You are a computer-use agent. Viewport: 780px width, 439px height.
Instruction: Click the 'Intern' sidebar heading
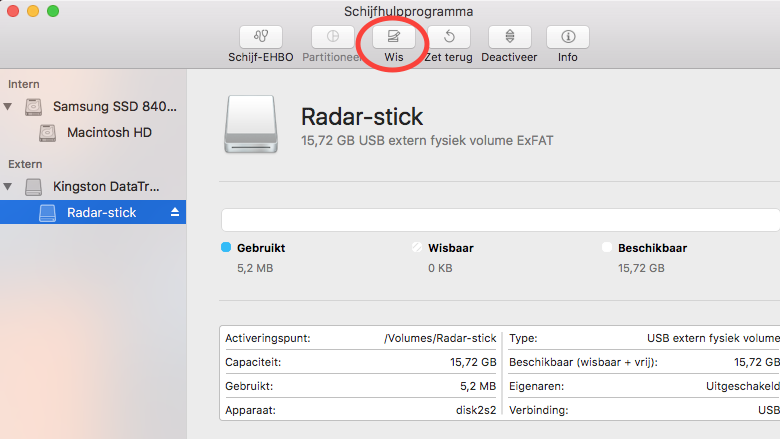[x=23, y=85]
